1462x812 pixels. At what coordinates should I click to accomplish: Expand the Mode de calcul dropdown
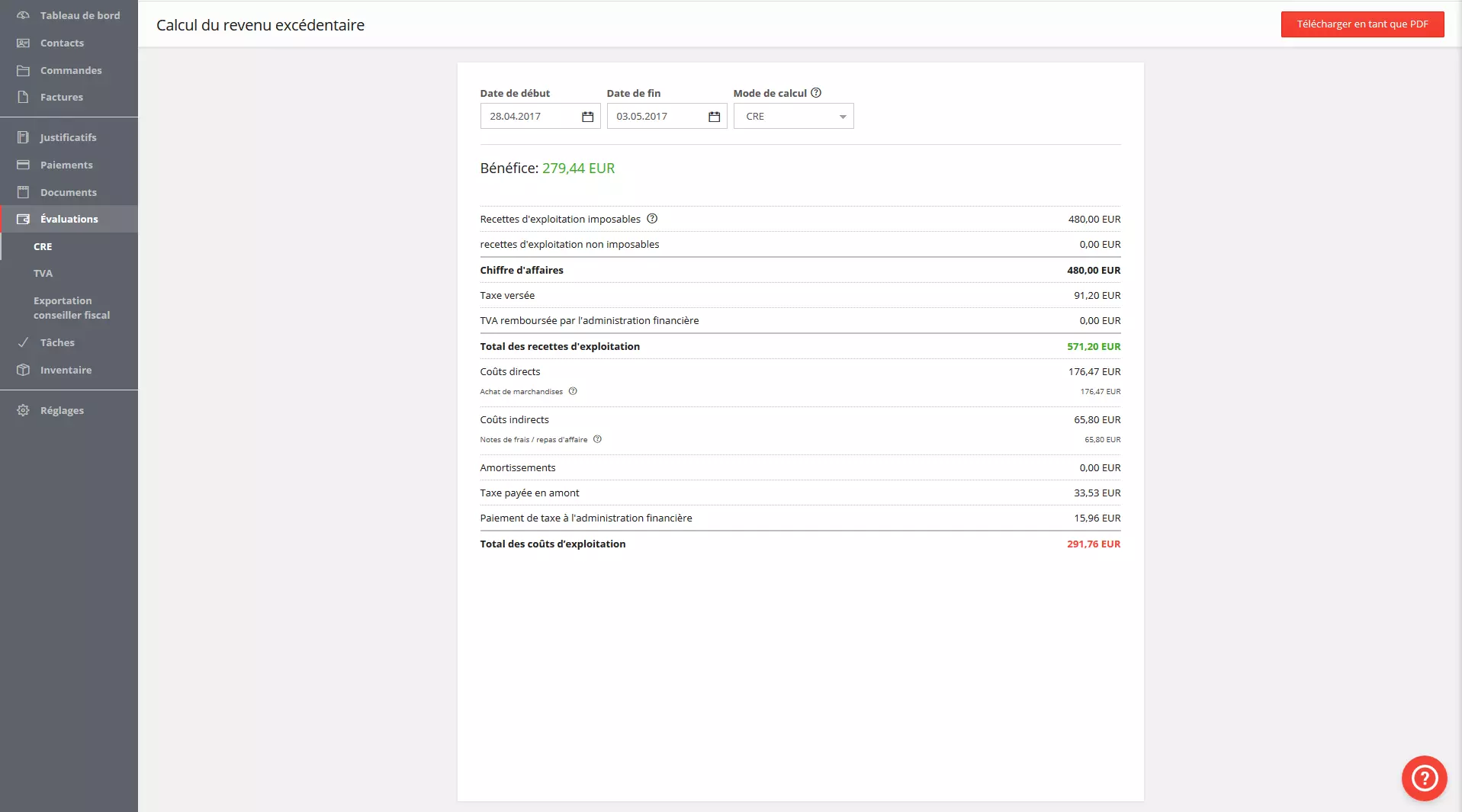pos(793,117)
